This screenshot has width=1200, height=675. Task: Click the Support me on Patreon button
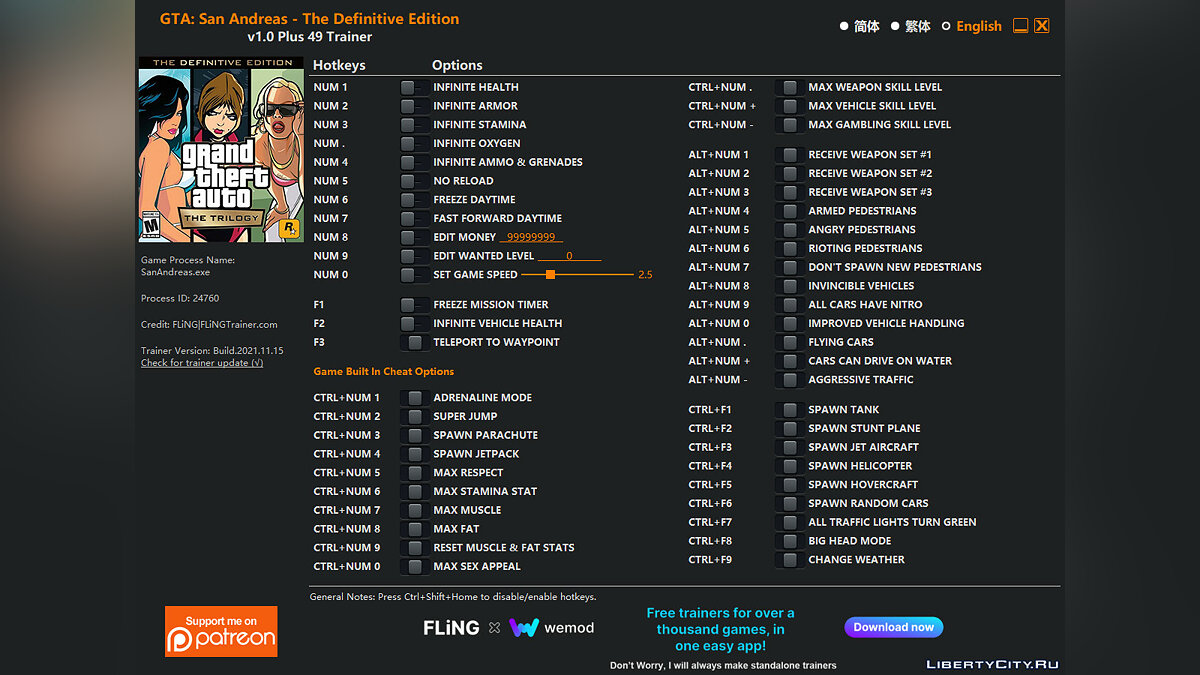(221, 631)
